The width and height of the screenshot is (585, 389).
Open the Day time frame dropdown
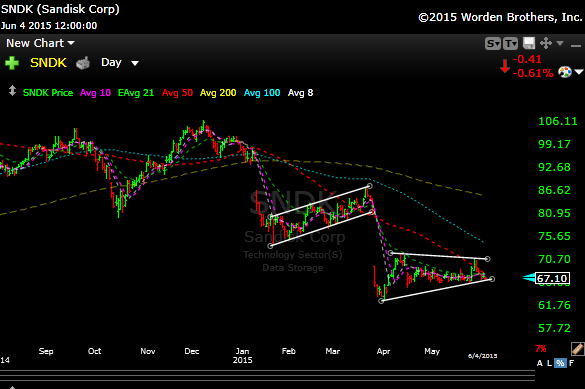click(x=120, y=63)
